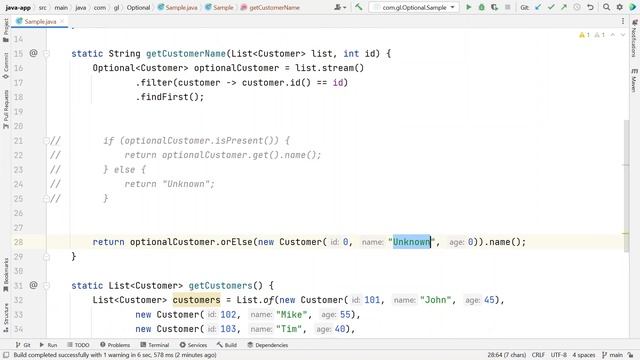Open the Services tool window tab
The image size is (640, 360).
click(193, 345)
